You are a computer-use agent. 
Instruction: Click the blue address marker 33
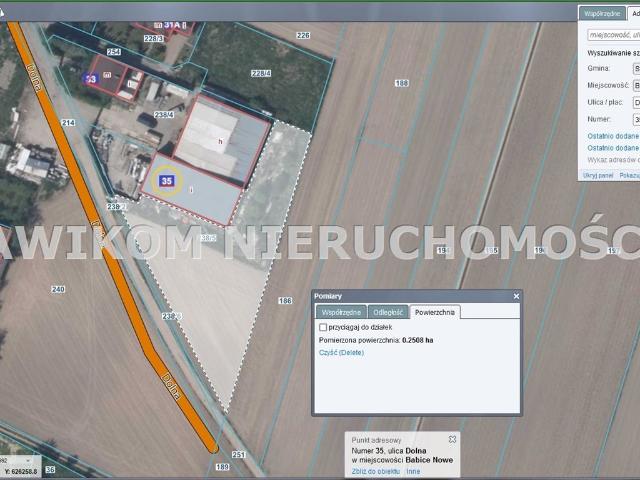[91, 79]
